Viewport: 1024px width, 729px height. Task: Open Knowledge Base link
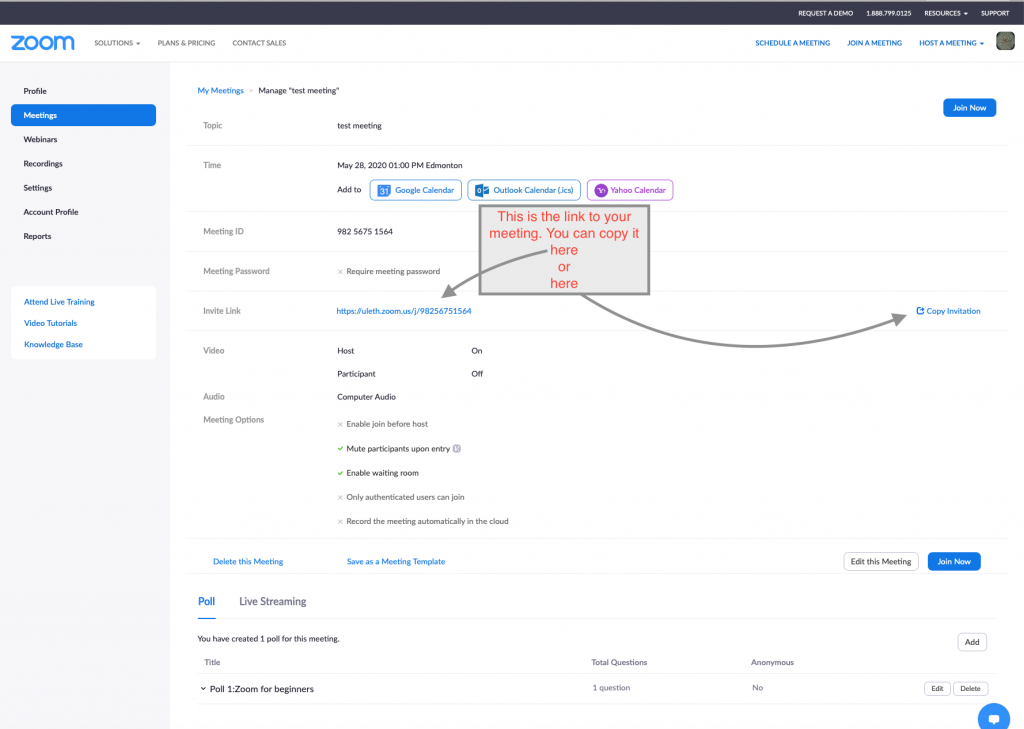(53, 344)
